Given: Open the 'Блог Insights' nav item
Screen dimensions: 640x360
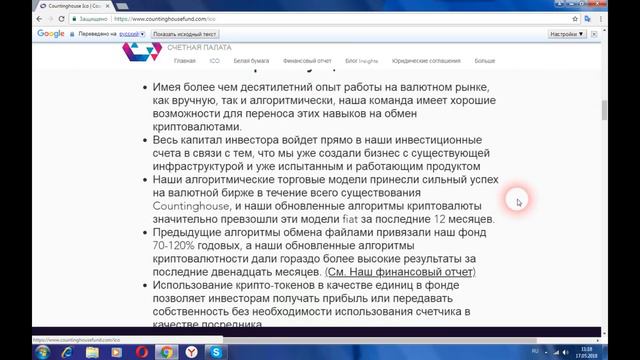Looking at the screenshot, I should pyautogui.click(x=362, y=61).
